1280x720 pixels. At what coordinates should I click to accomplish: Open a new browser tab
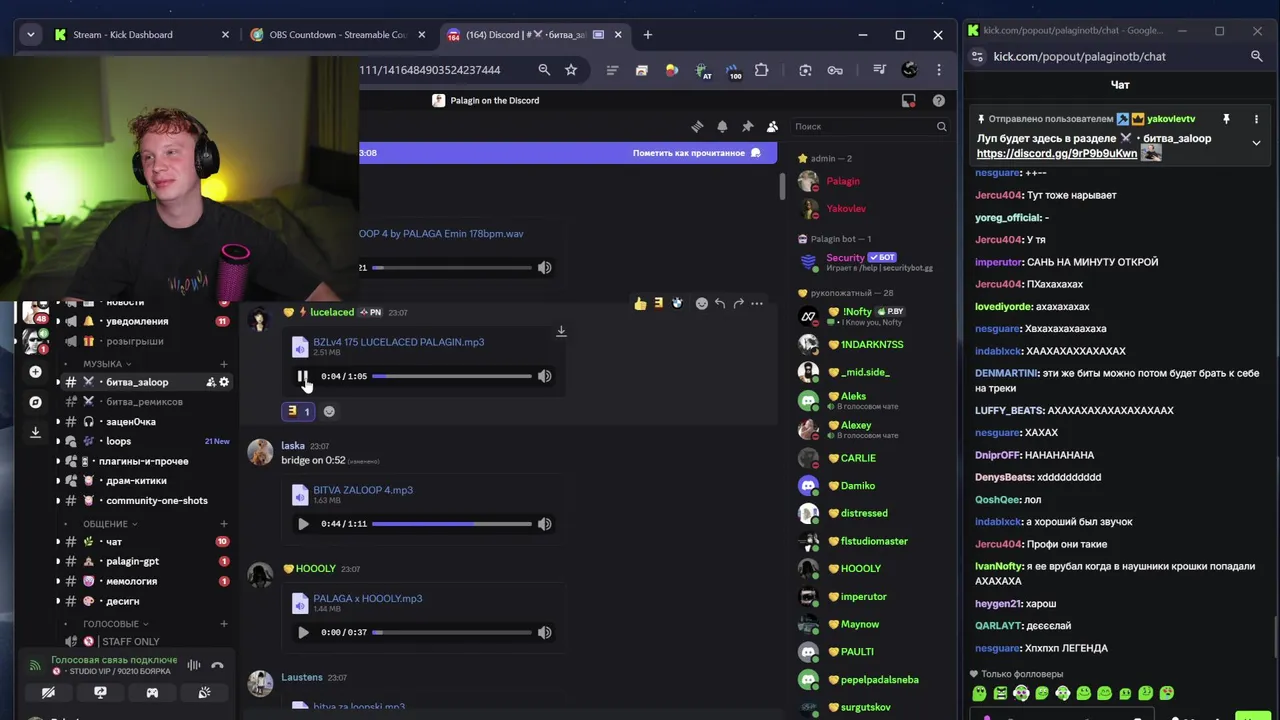(x=648, y=35)
